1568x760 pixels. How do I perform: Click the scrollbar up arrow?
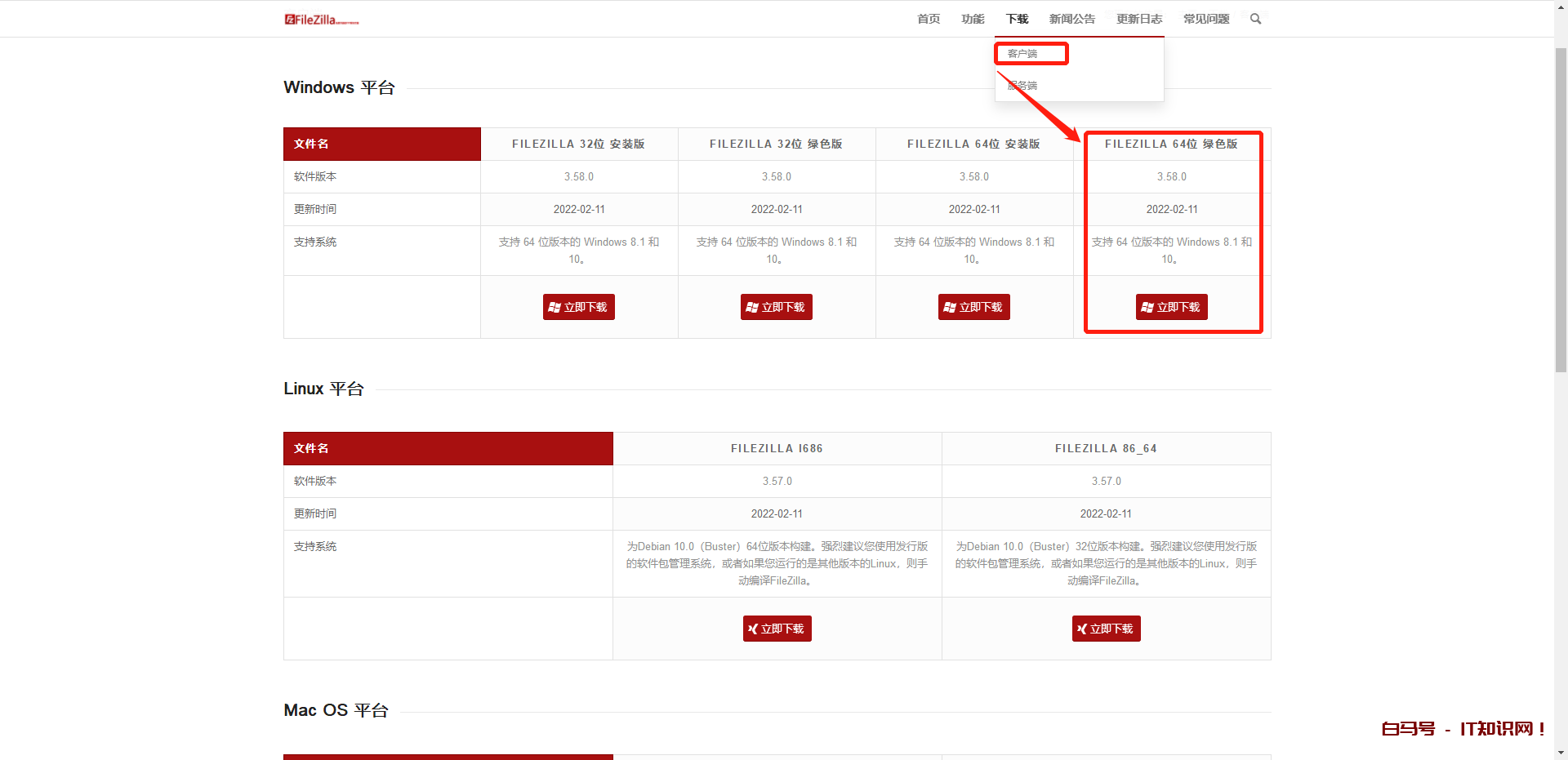[x=1561, y=7]
